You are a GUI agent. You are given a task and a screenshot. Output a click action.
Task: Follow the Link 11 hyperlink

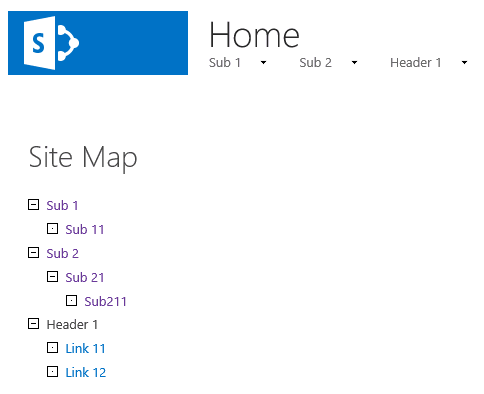point(85,349)
